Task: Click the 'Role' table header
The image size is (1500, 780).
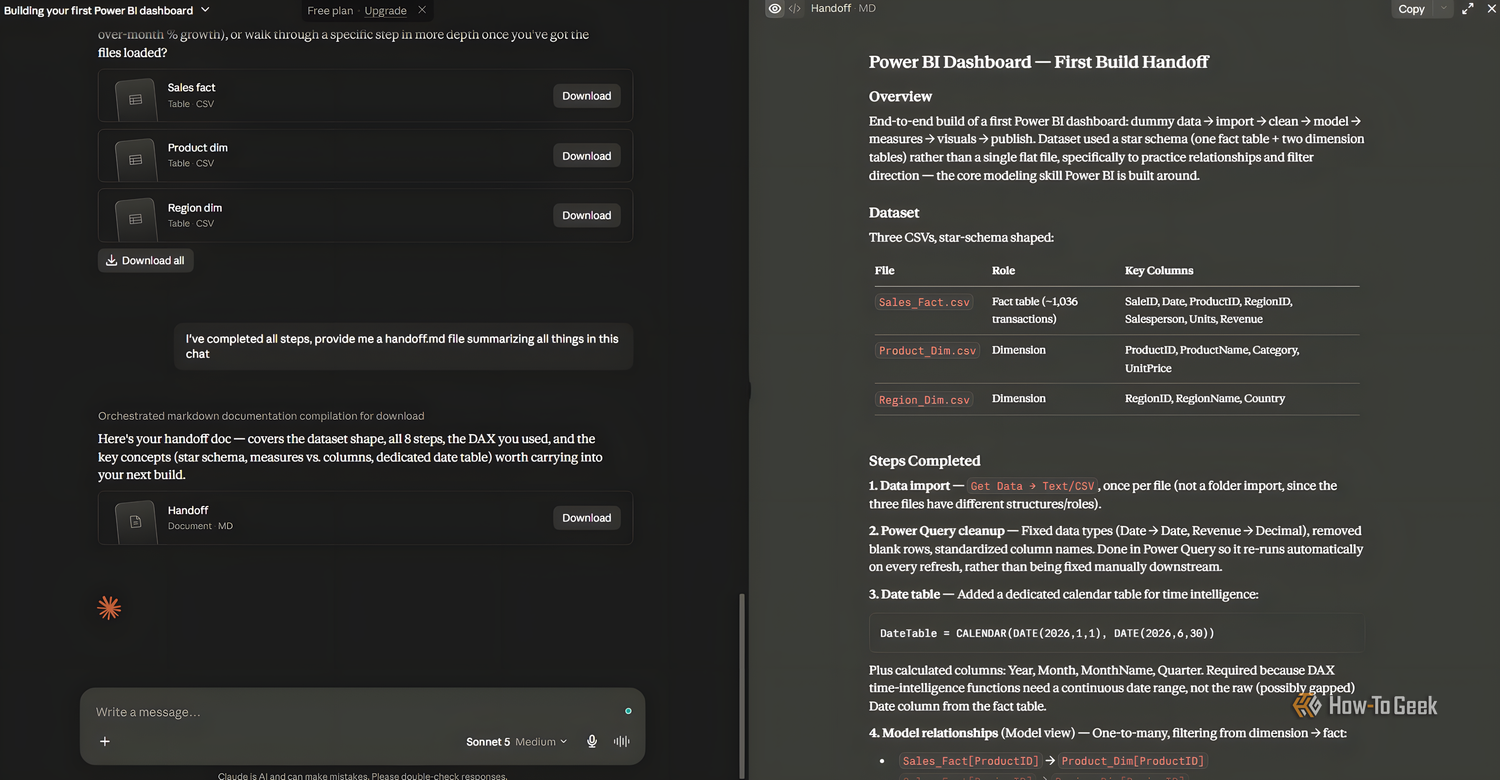Action: (1003, 271)
